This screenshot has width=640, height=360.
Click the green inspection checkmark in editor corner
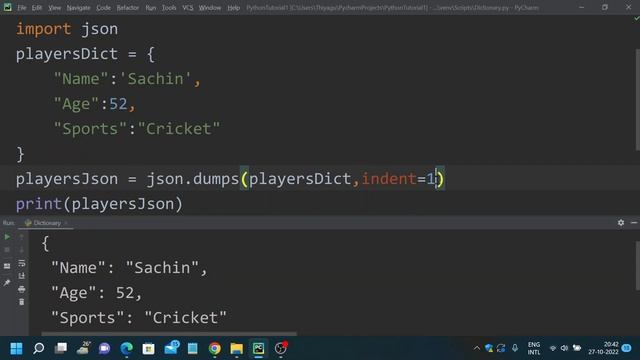click(x=636, y=18)
